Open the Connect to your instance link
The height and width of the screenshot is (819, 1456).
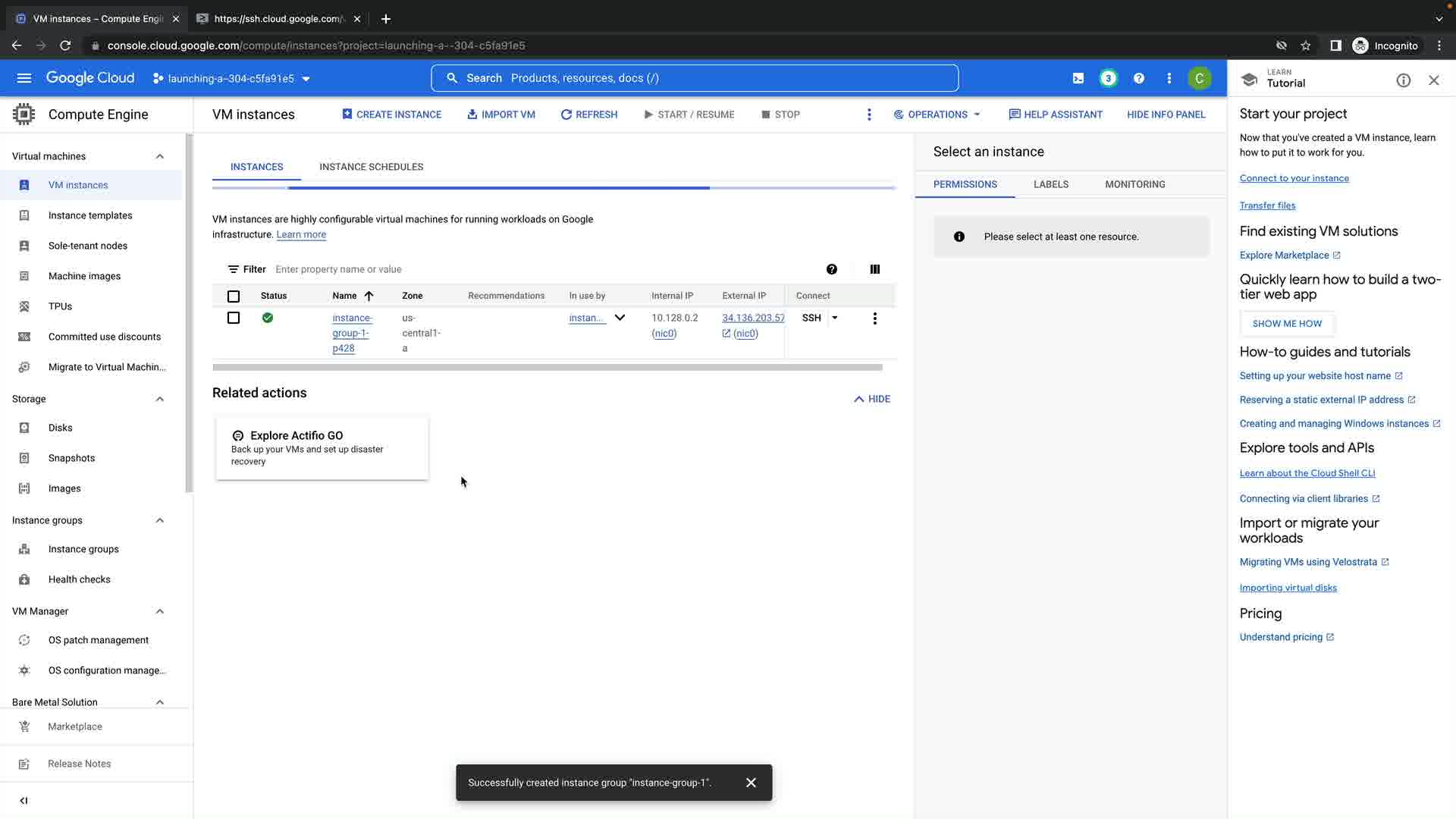coord(1294,178)
